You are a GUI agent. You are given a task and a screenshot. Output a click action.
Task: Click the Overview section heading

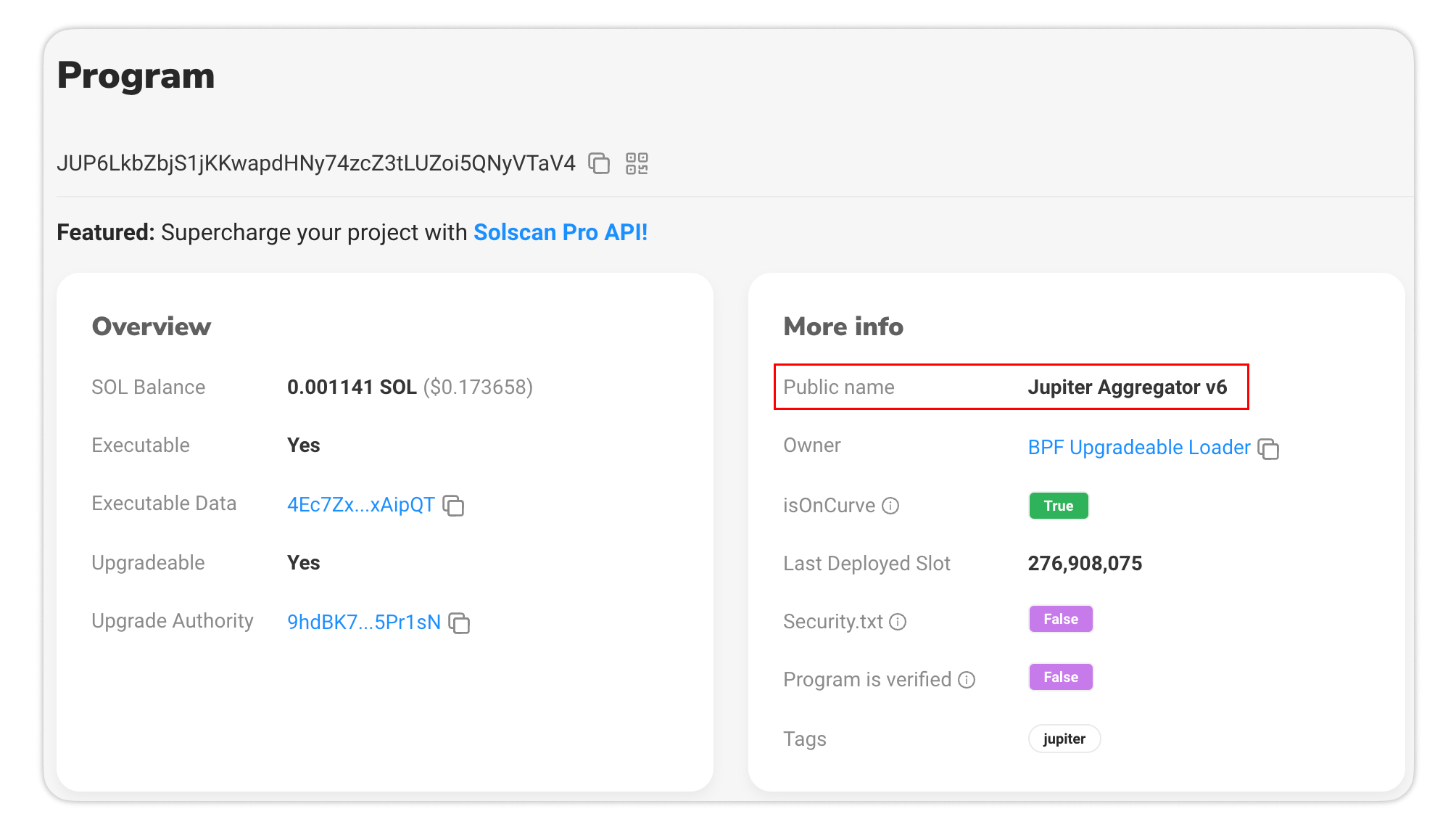click(152, 326)
